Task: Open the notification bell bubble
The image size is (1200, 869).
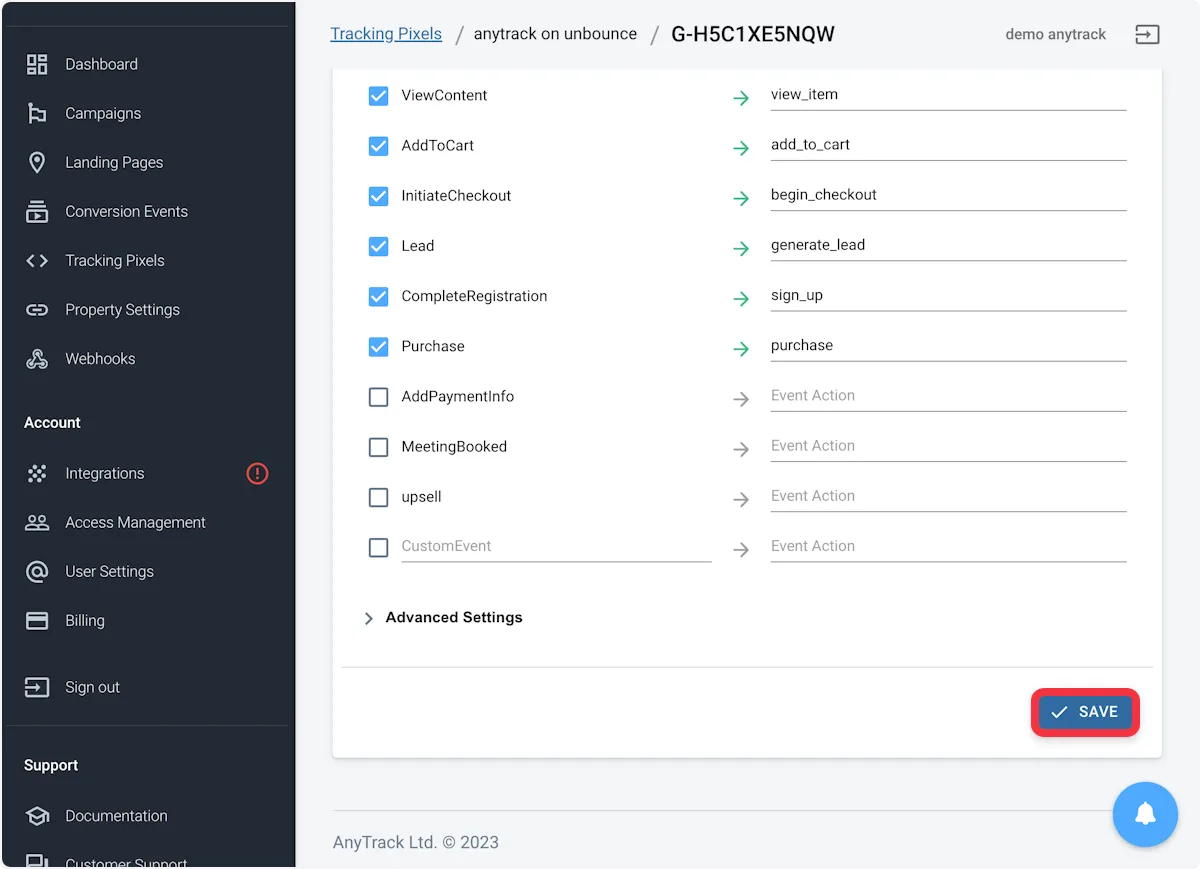Action: click(1145, 814)
